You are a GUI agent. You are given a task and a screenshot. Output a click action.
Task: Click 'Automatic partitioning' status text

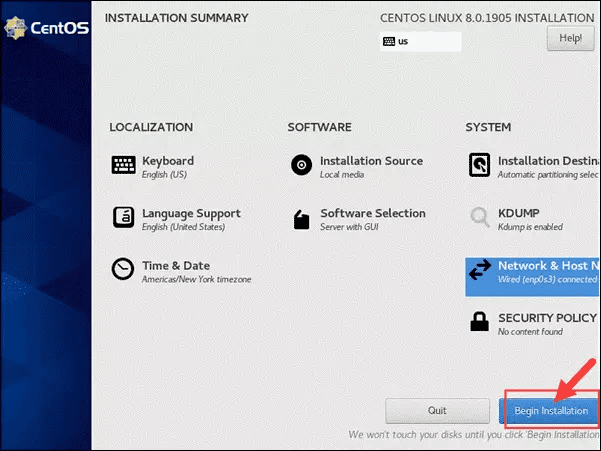[x=548, y=175]
